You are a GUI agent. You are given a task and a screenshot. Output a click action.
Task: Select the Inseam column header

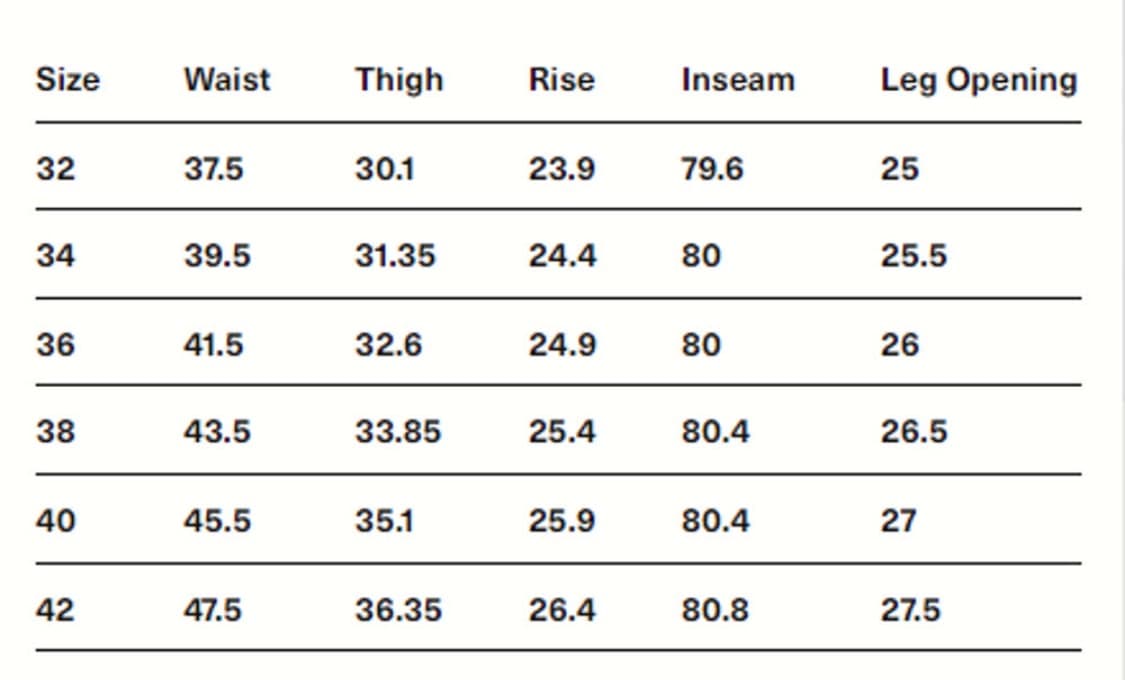click(738, 80)
